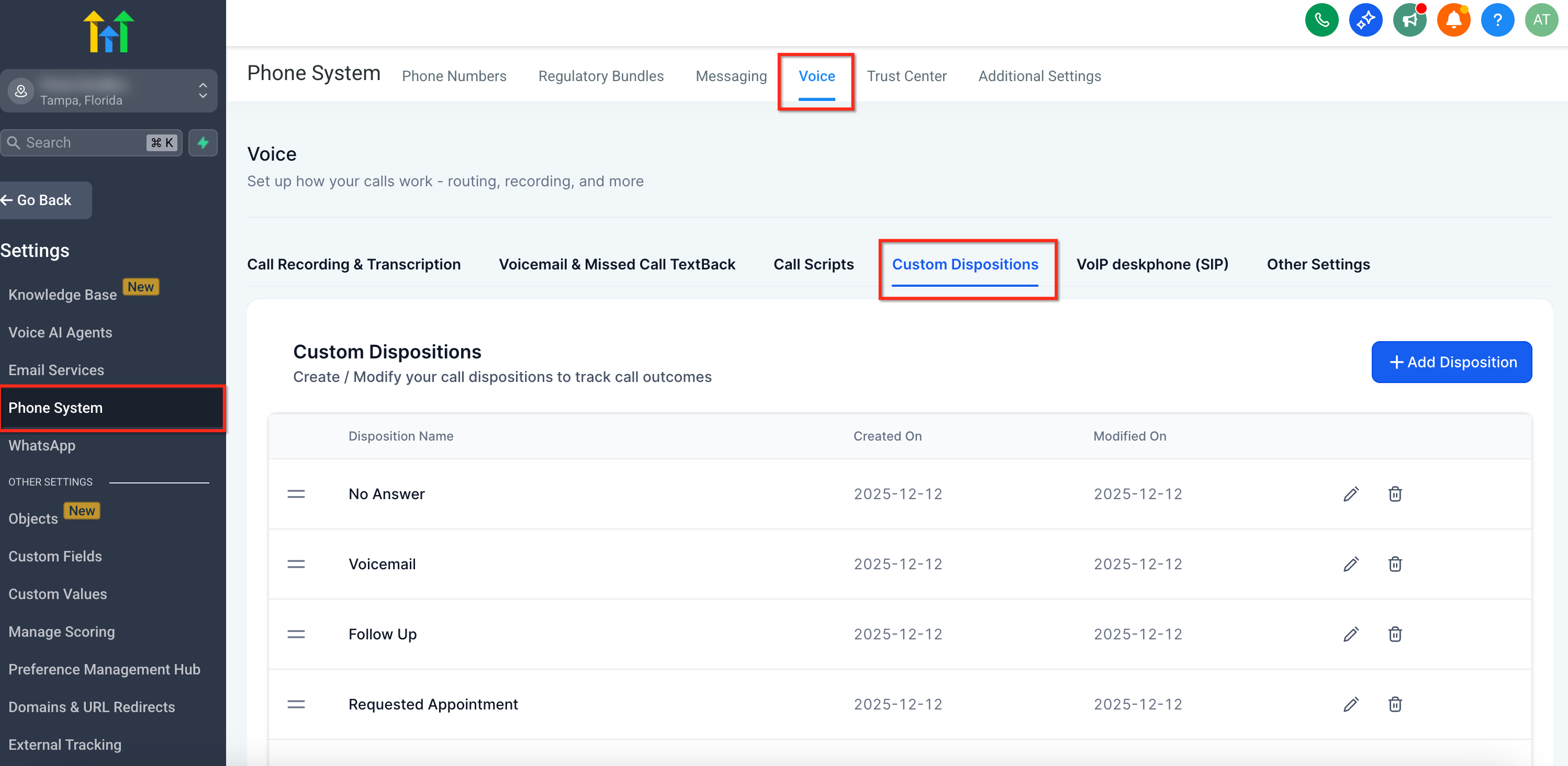
Task: Open the megaphone announcements icon
Action: pos(1409,20)
